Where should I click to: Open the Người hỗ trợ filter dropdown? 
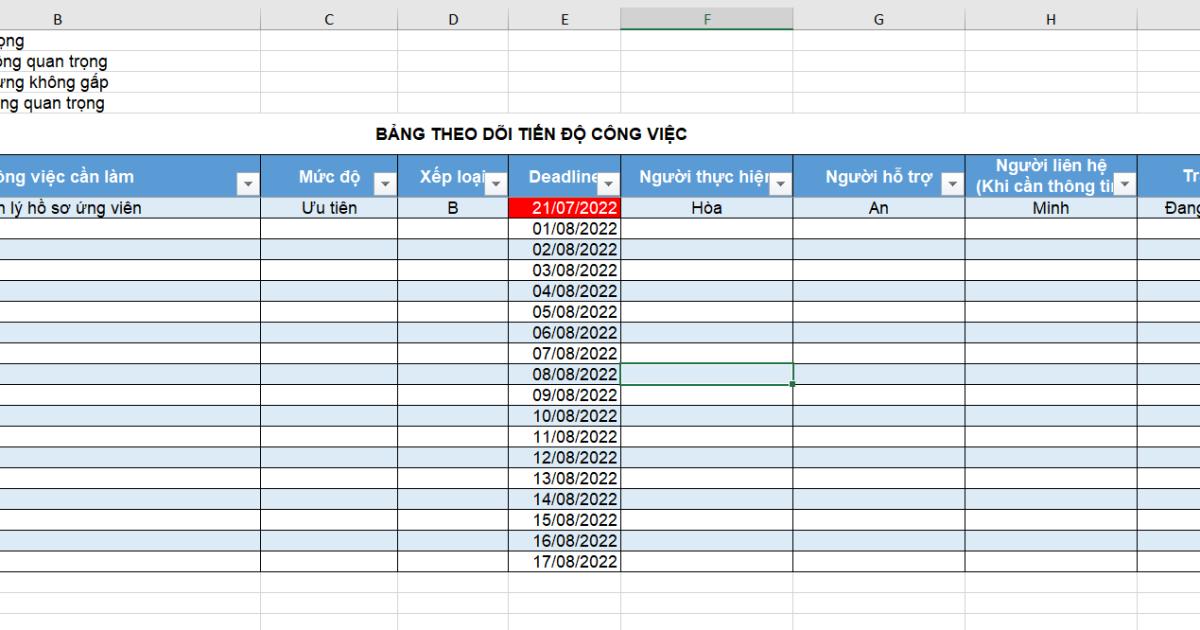tap(952, 185)
